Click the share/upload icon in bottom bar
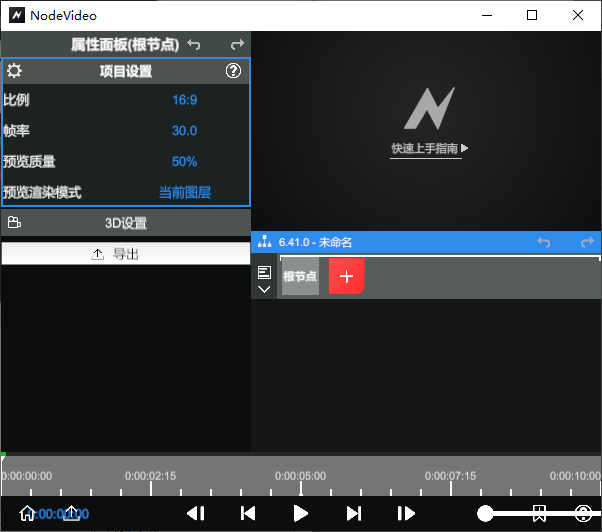 point(71,513)
